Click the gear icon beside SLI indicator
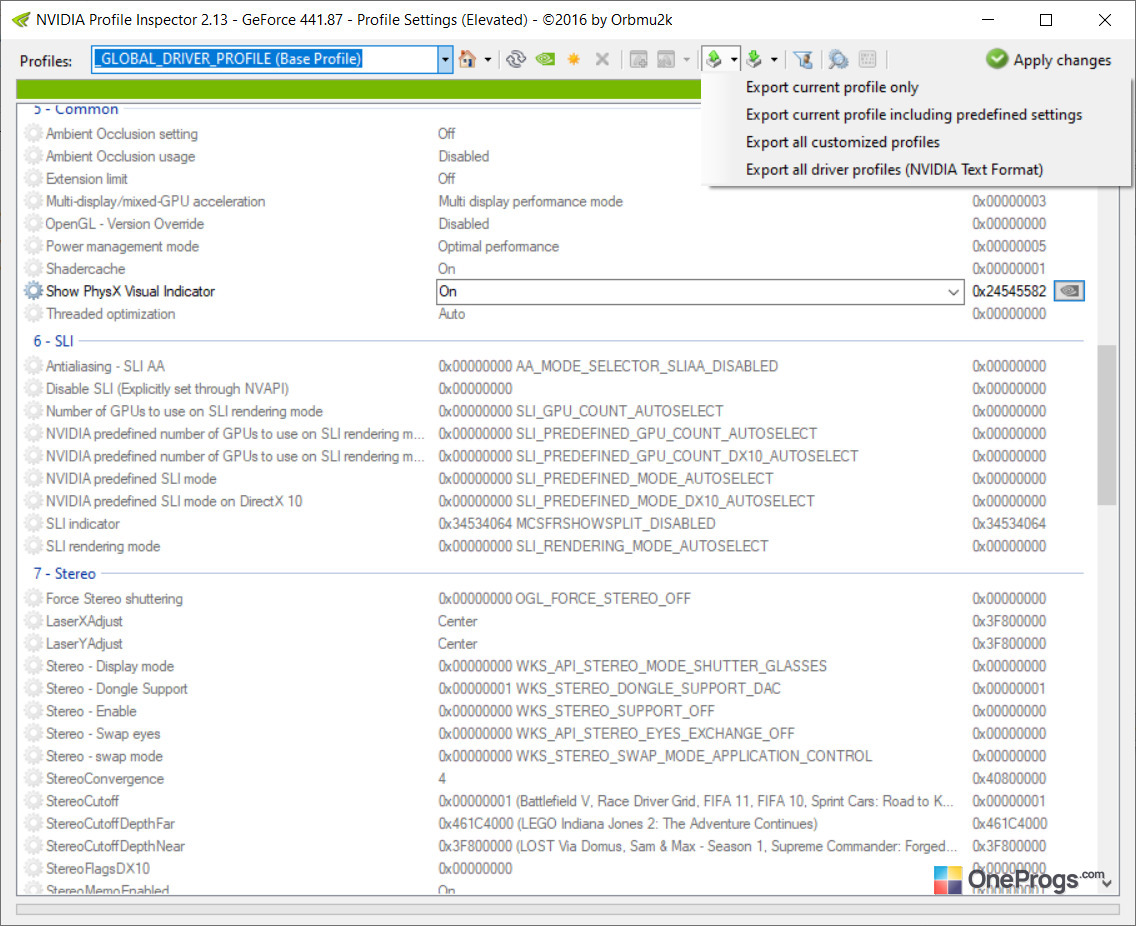The image size is (1136, 926). (x=33, y=524)
